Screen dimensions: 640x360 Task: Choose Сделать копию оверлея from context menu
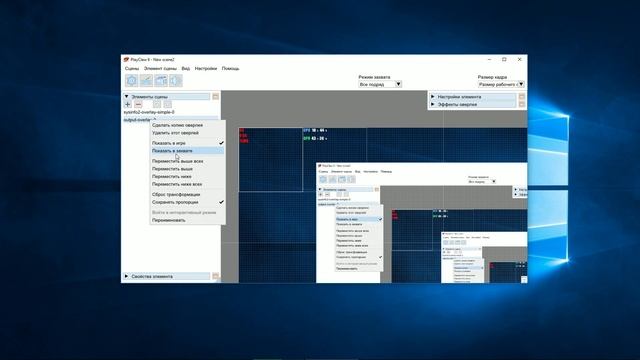pos(187,125)
